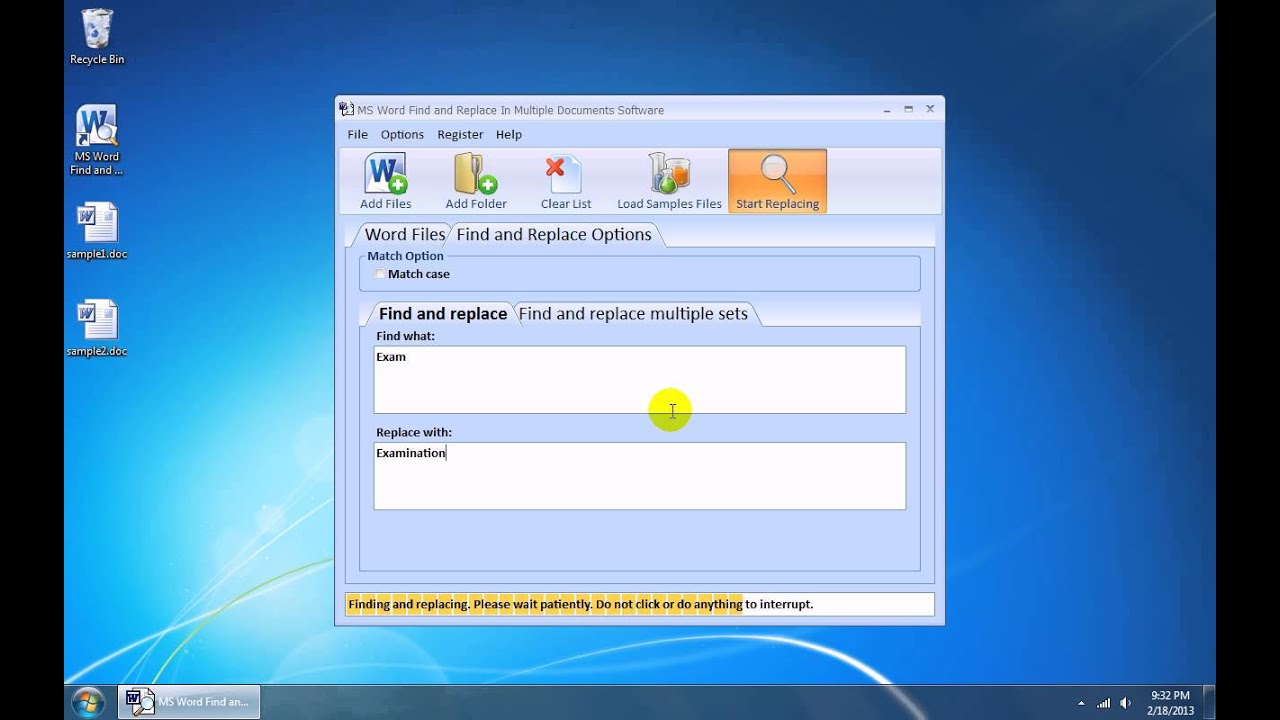Click the Add Files toolbar icon
The image size is (1280, 720).
(x=385, y=182)
